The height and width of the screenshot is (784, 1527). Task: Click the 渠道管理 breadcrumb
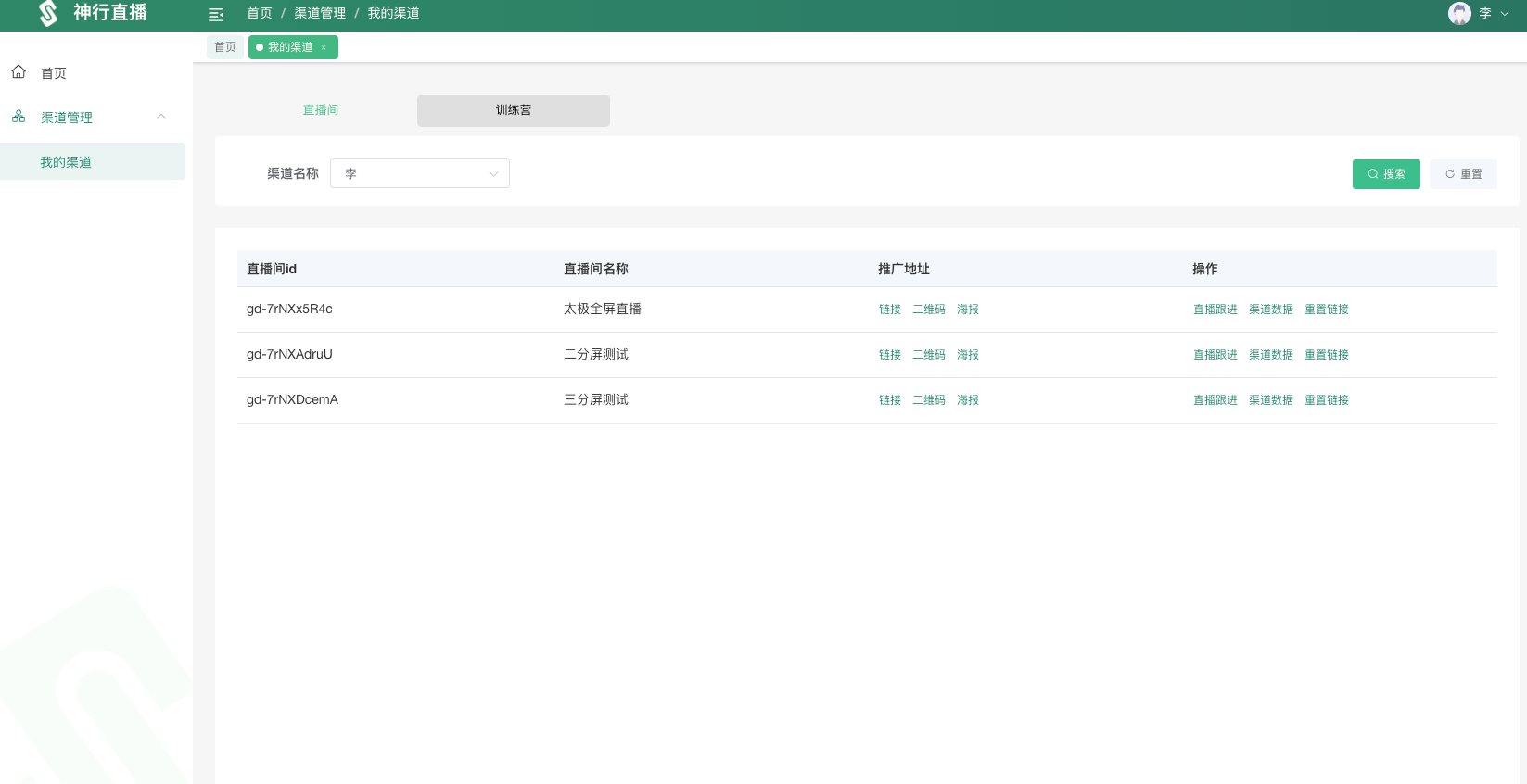pos(320,14)
